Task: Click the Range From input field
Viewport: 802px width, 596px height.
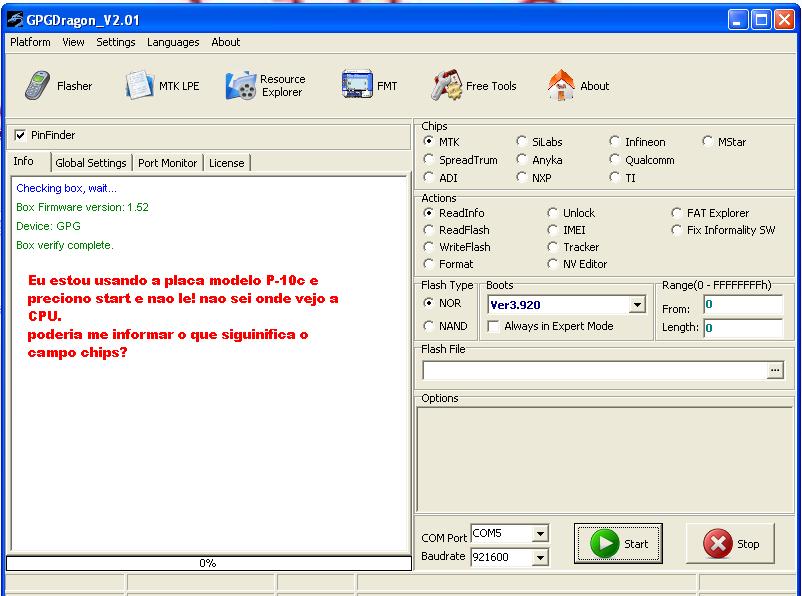Action: 743,305
